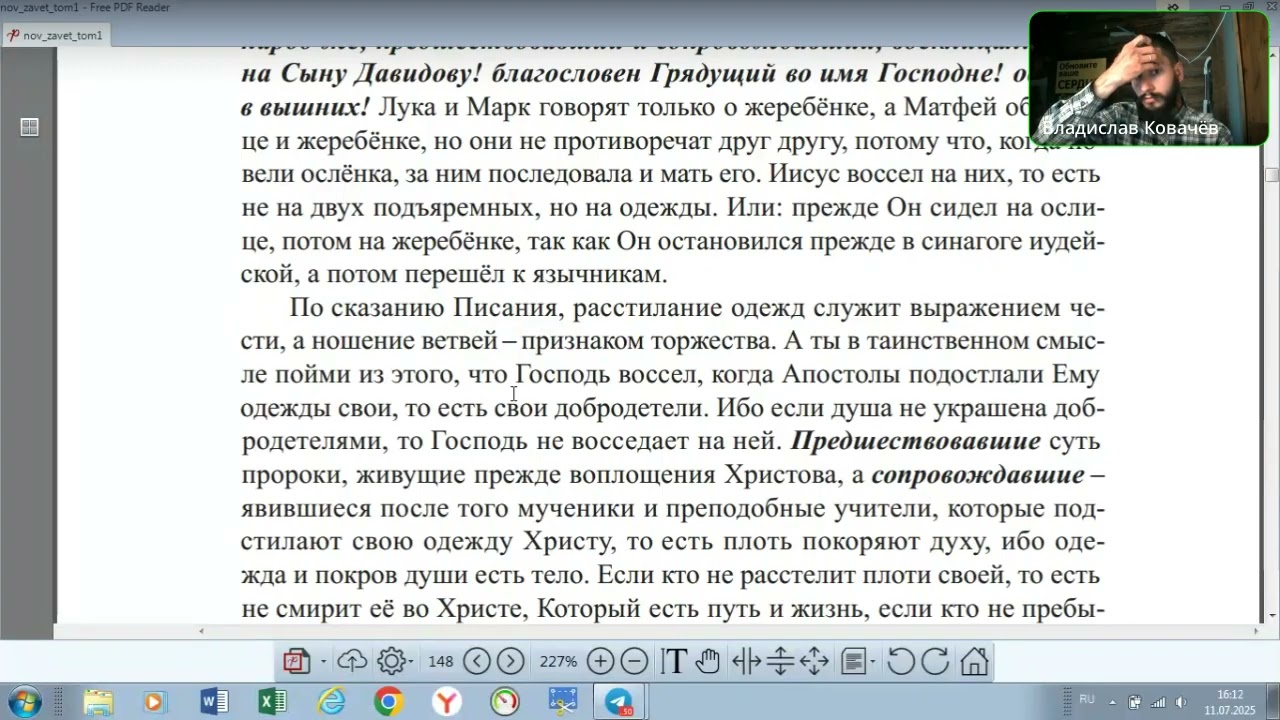Click the cloud upload icon
This screenshot has width=1280, height=720.
coord(352,661)
